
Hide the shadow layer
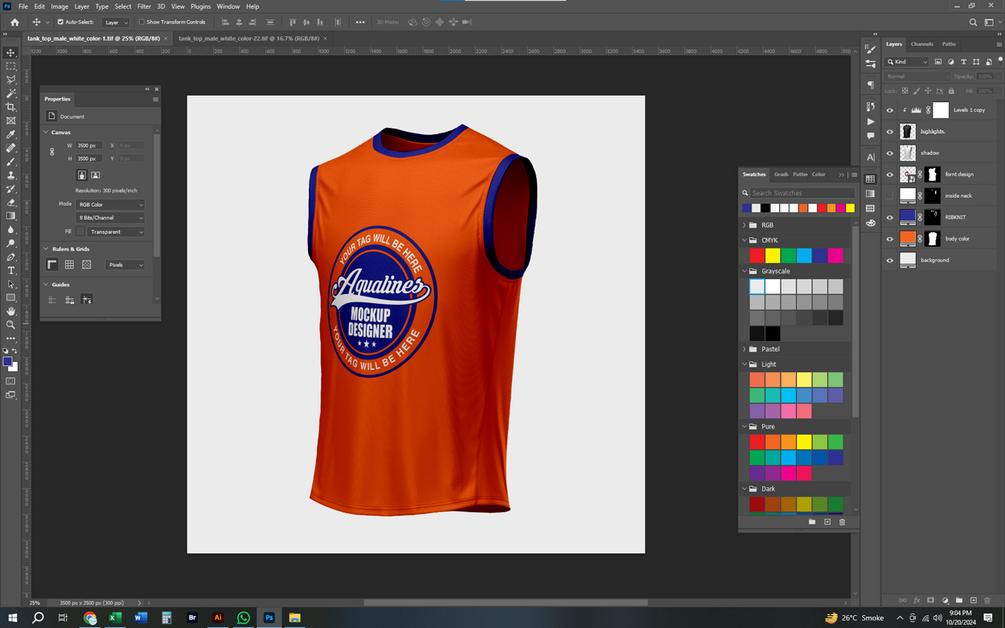(890, 153)
